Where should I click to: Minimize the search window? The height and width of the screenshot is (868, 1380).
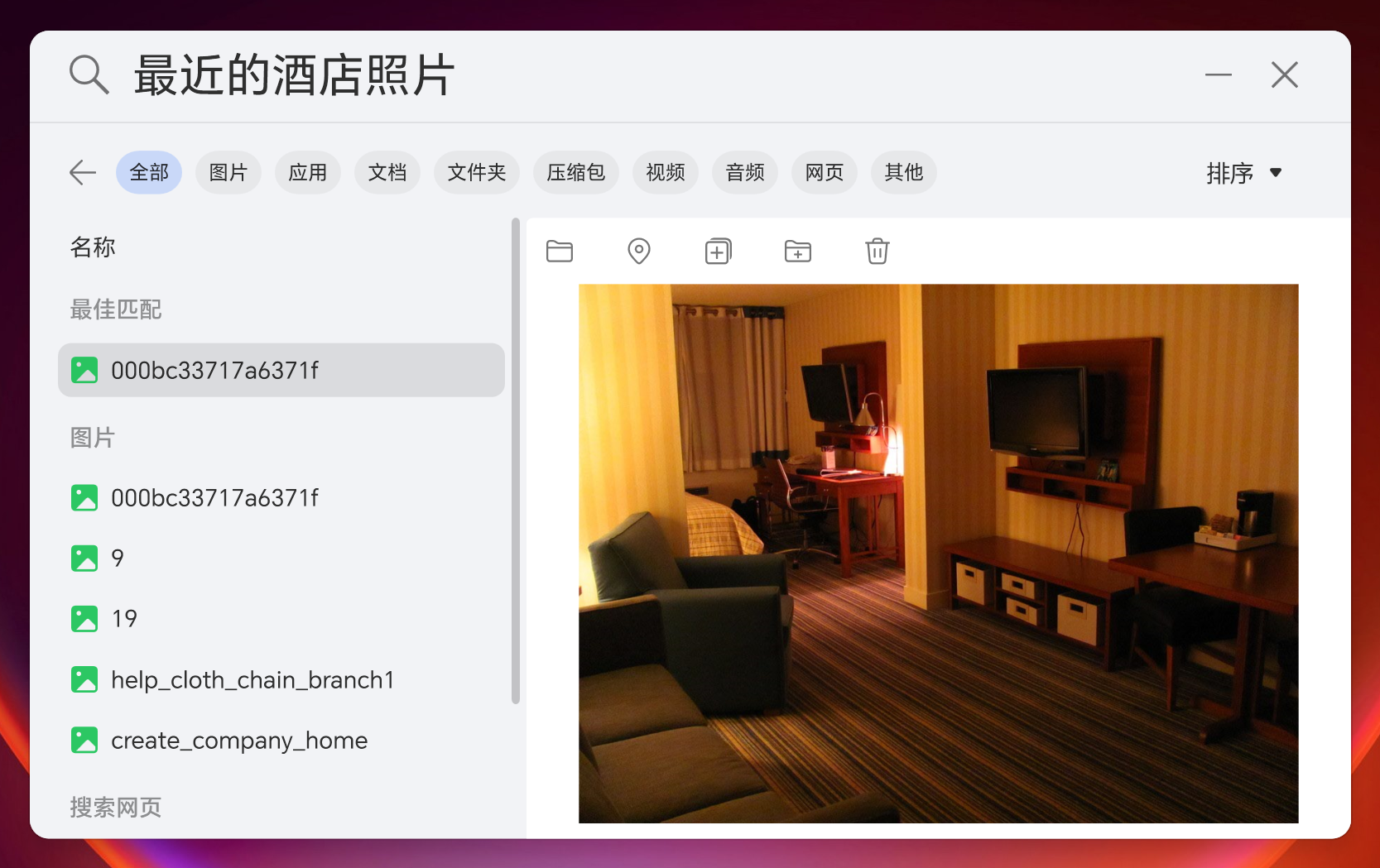point(1219,75)
